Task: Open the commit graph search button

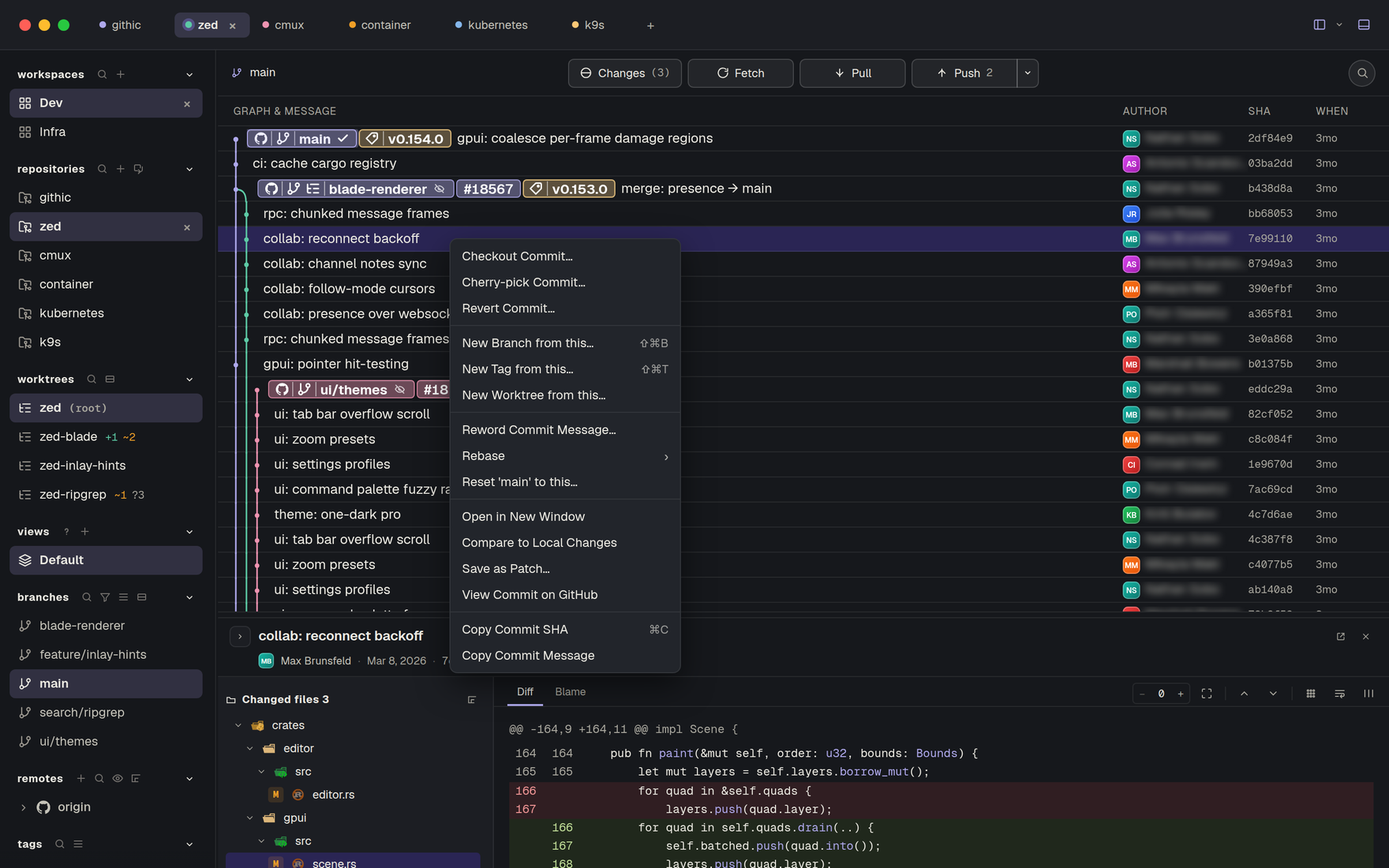Action: (x=1362, y=73)
